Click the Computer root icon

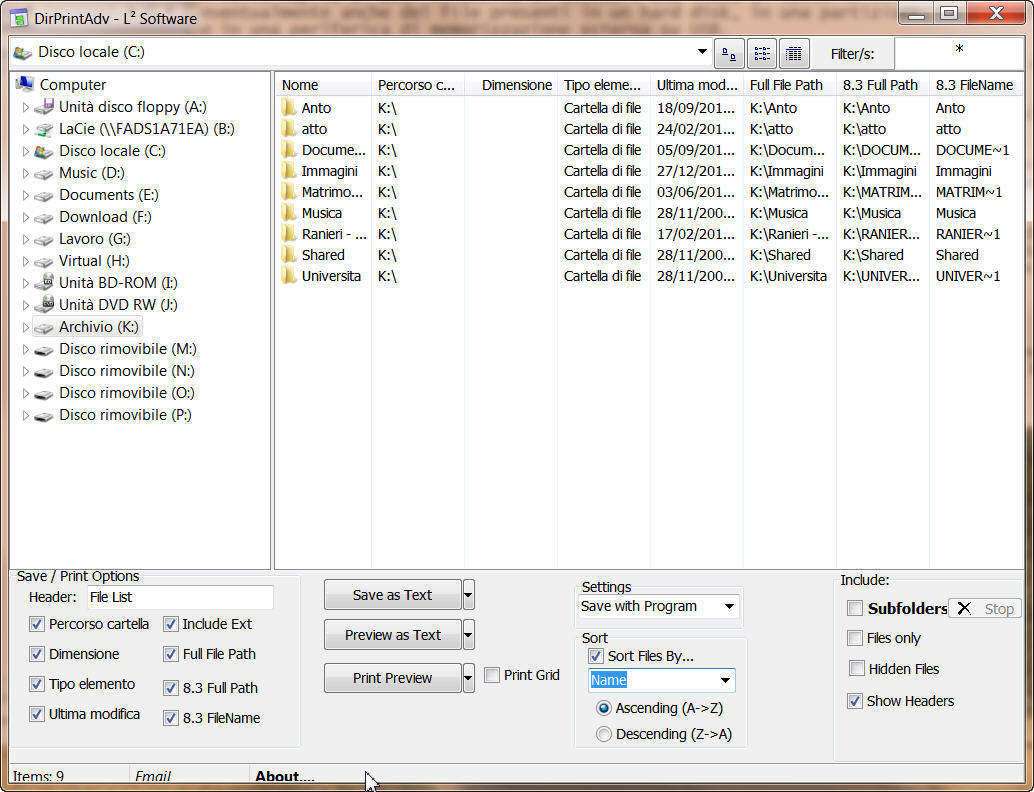pos(25,84)
